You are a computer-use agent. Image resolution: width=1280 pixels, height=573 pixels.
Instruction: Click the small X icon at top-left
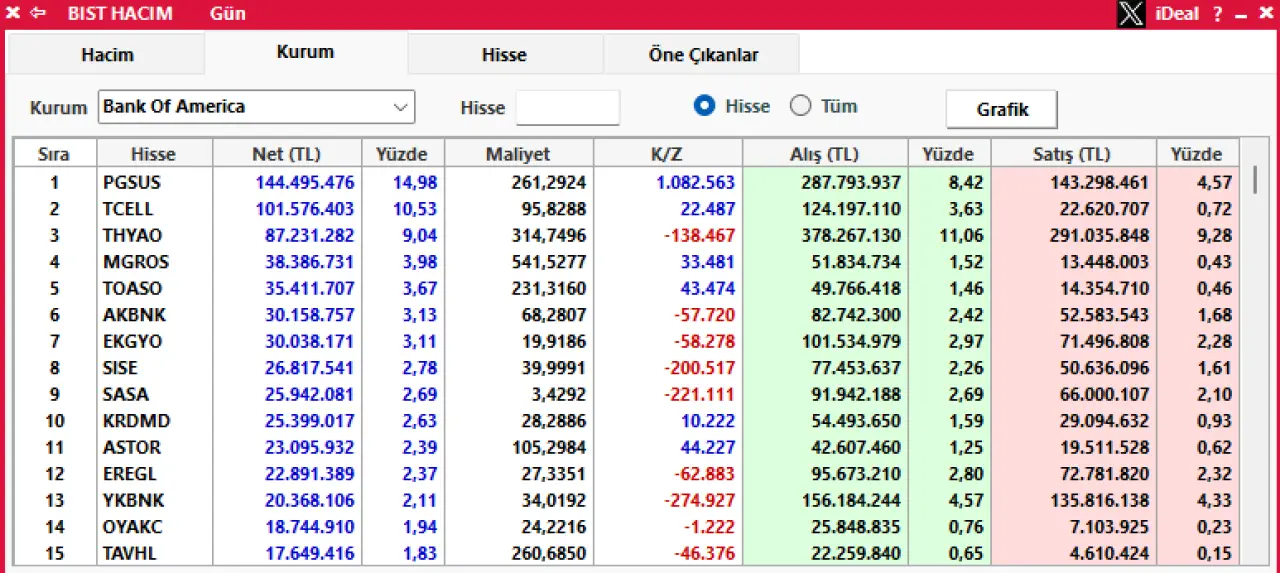(13, 13)
